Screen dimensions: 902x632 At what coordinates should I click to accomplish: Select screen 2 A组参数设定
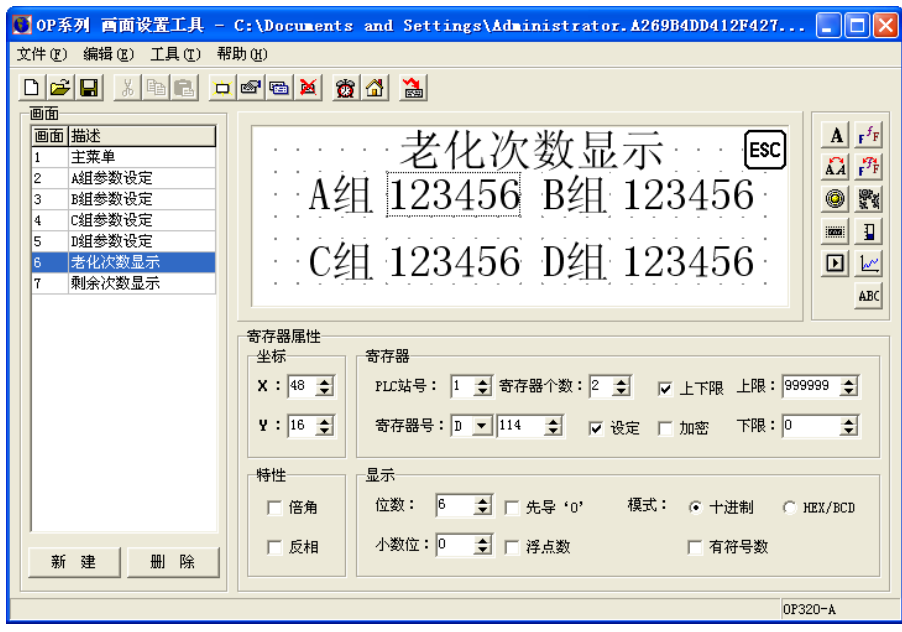tap(124, 178)
